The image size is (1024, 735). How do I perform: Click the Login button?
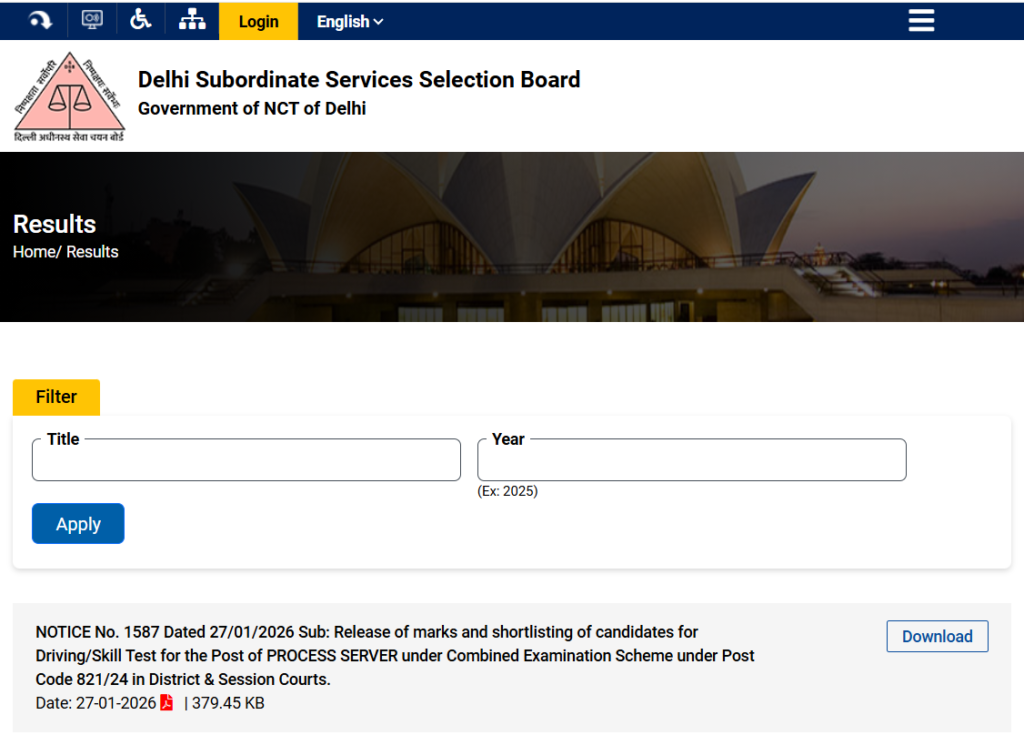(258, 21)
